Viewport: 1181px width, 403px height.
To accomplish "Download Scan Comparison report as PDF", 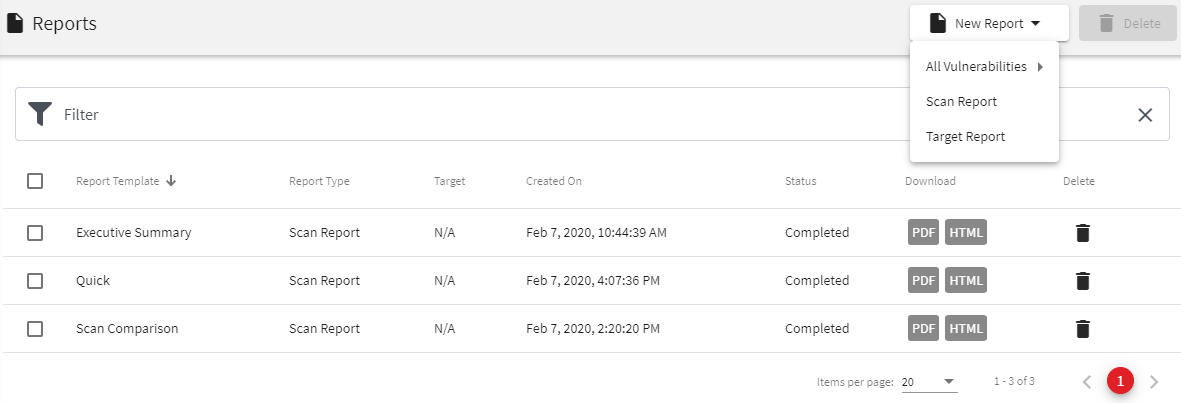I will pyautogui.click(x=923, y=328).
